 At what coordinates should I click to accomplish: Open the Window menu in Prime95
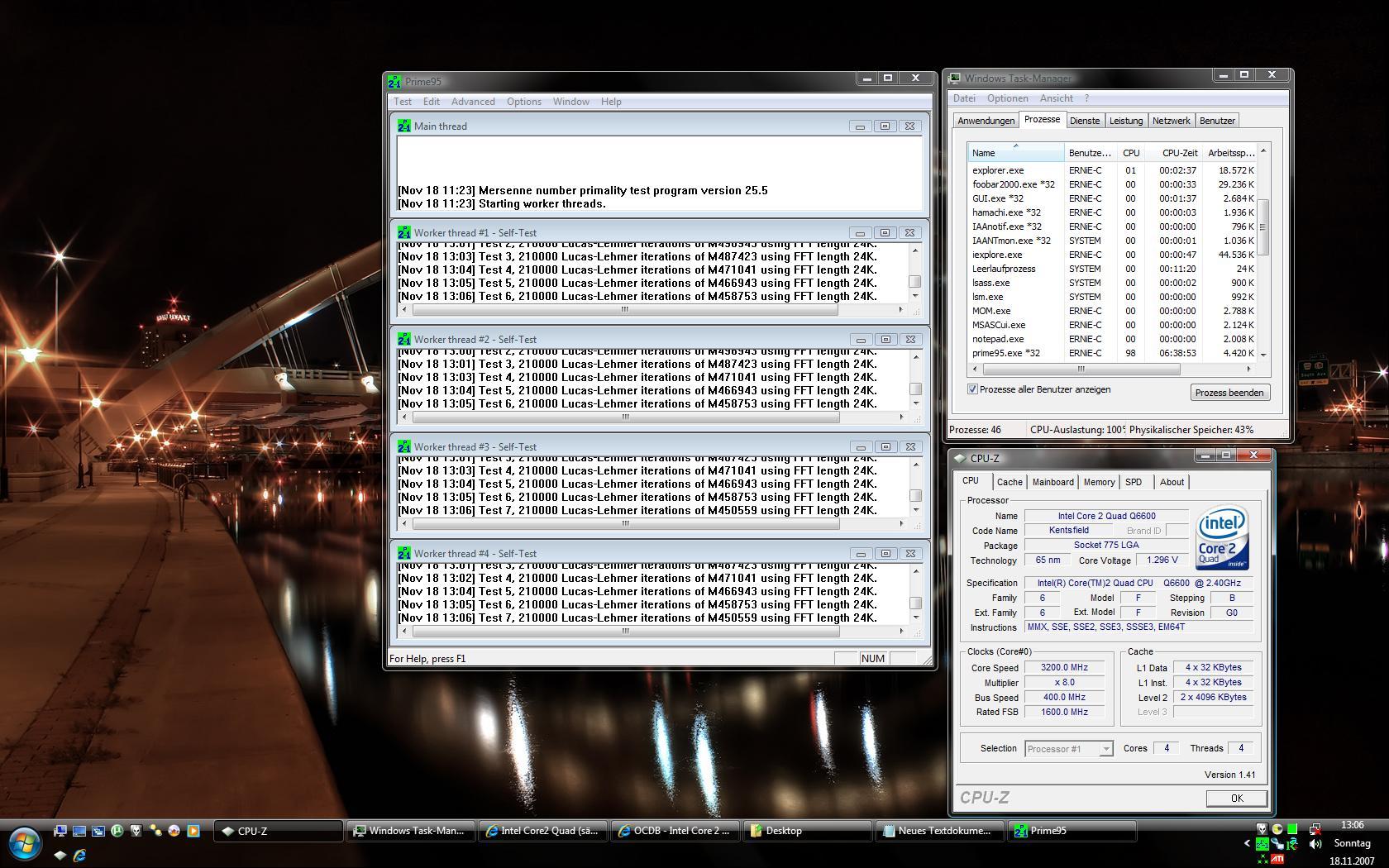[x=571, y=102]
